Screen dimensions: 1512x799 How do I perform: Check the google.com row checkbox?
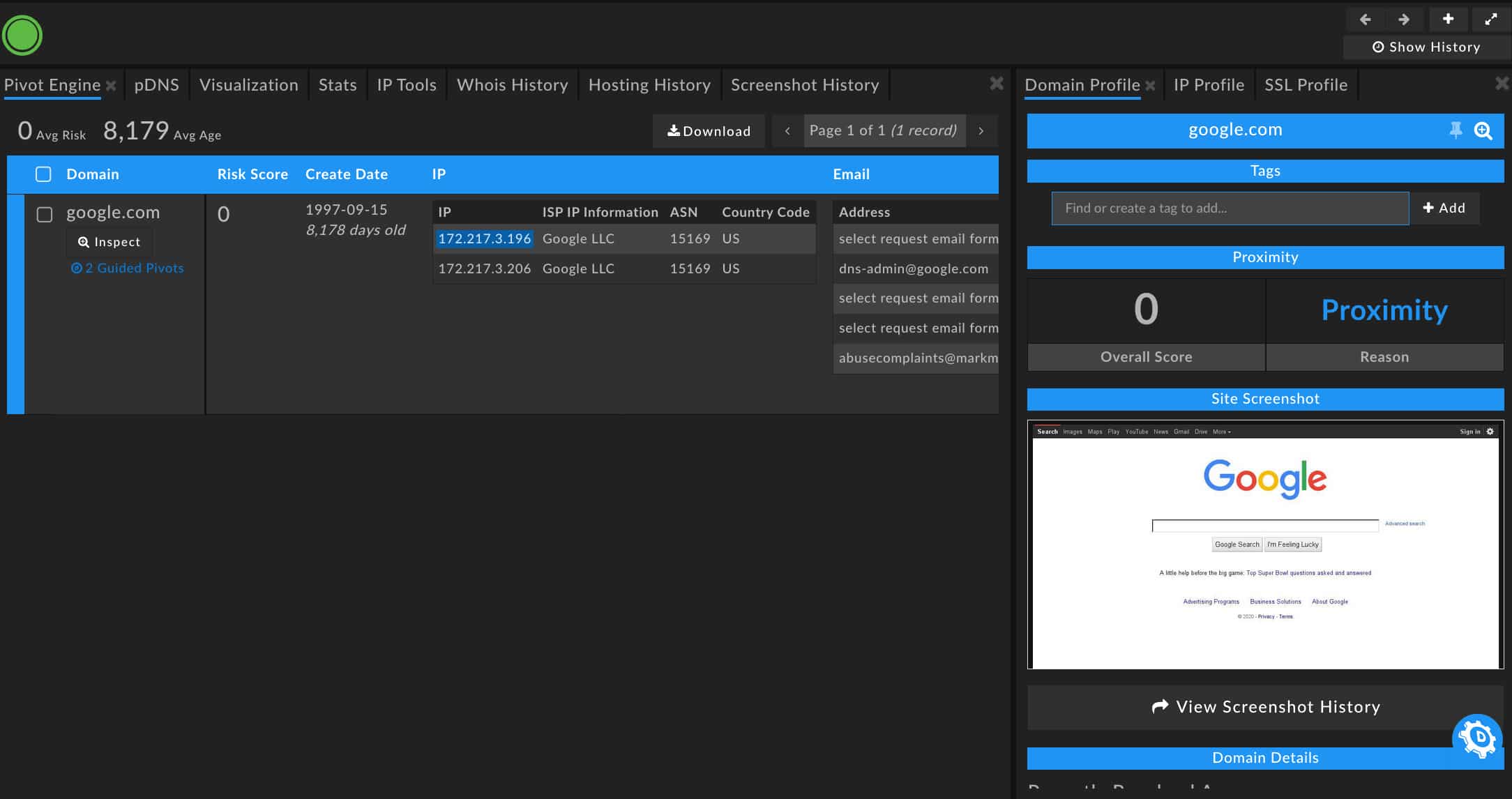[x=45, y=215]
